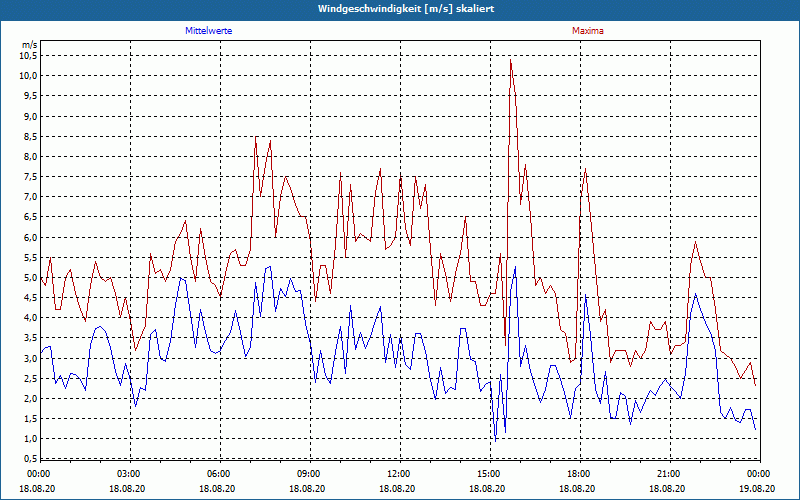Select the 10,0 y-axis value
Viewport: 800px width, 500px height.
29,76
